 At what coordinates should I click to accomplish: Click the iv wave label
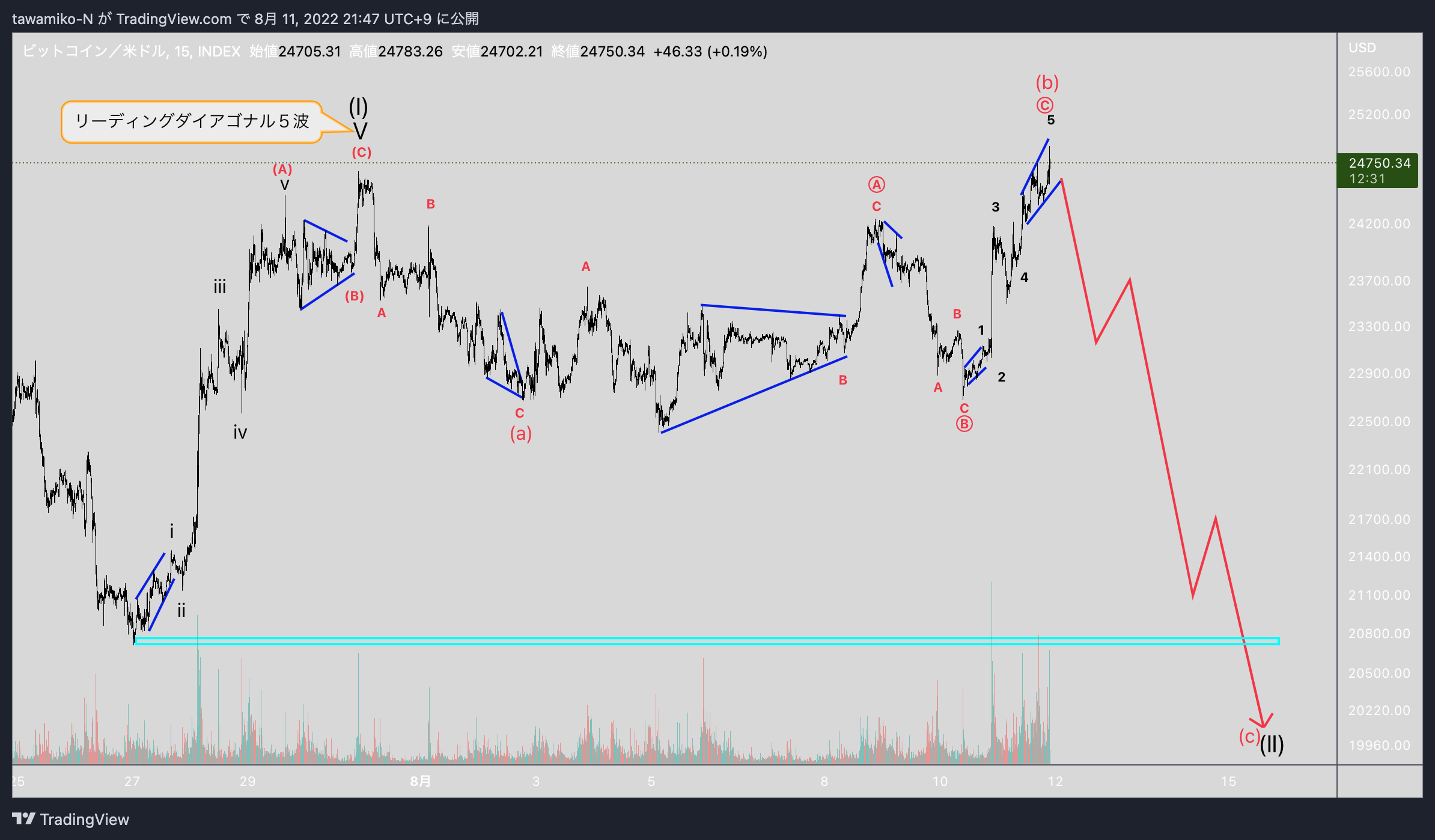tap(240, 432)
